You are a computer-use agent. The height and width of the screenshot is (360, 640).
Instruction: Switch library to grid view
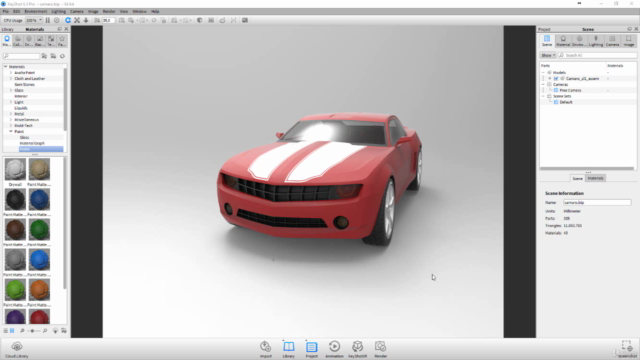12,331
